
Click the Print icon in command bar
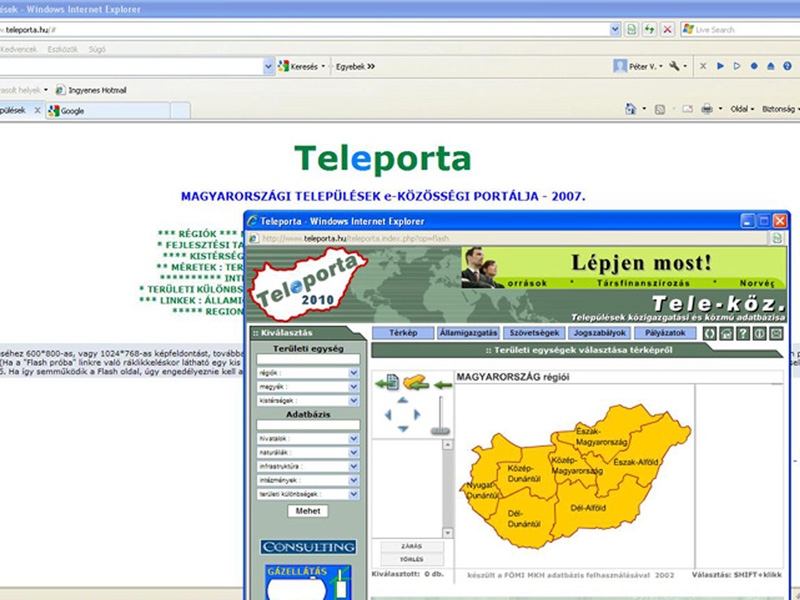coord(707,109)
